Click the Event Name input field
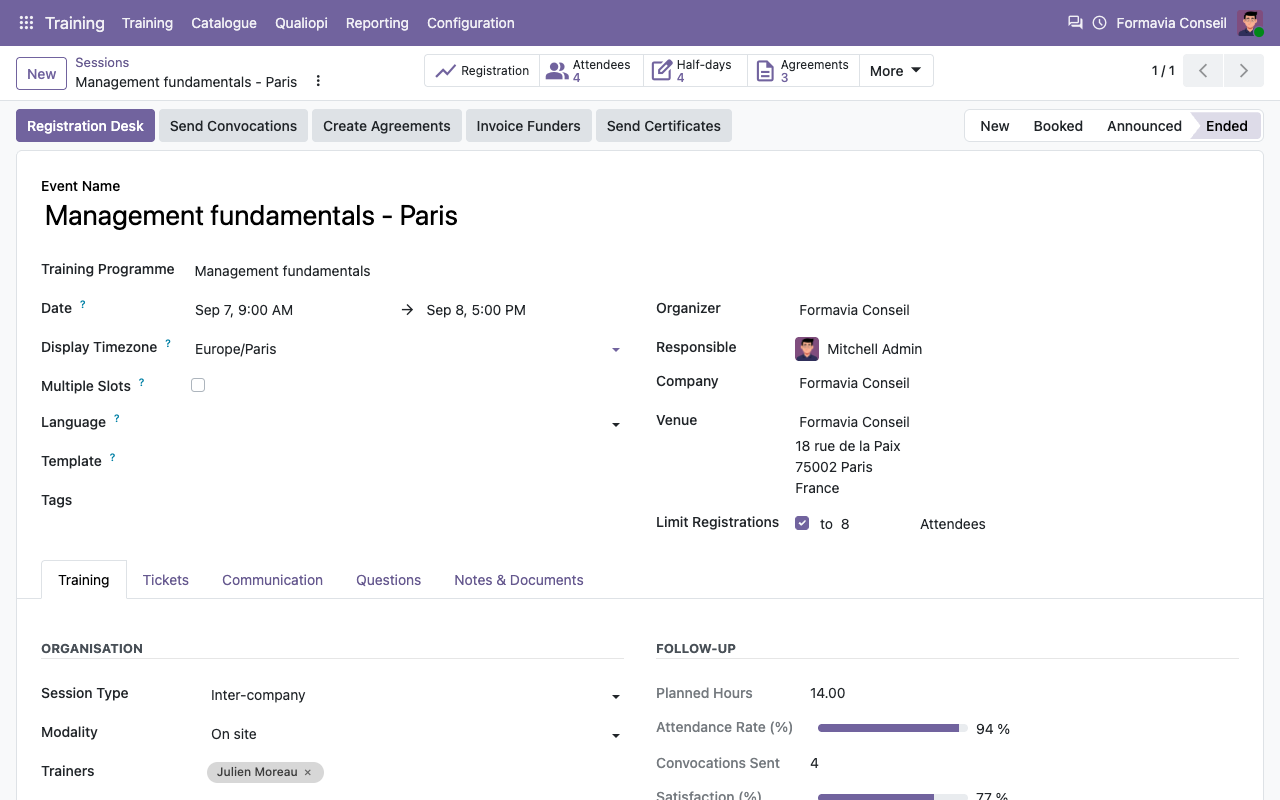This screenshot has height=800, width=1280. (x=640, y=216)
